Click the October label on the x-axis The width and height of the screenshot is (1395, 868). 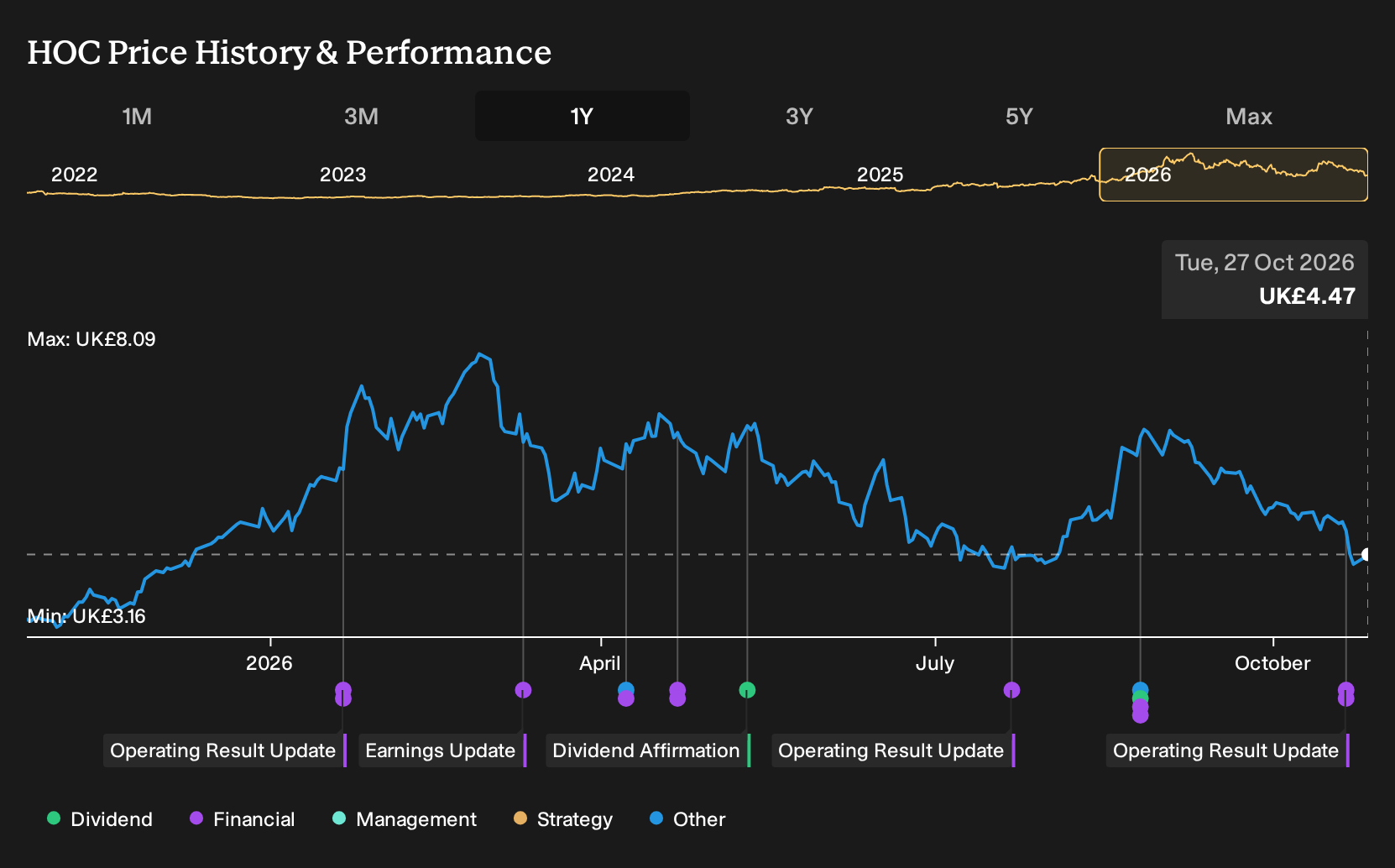tap(1272, 663)
